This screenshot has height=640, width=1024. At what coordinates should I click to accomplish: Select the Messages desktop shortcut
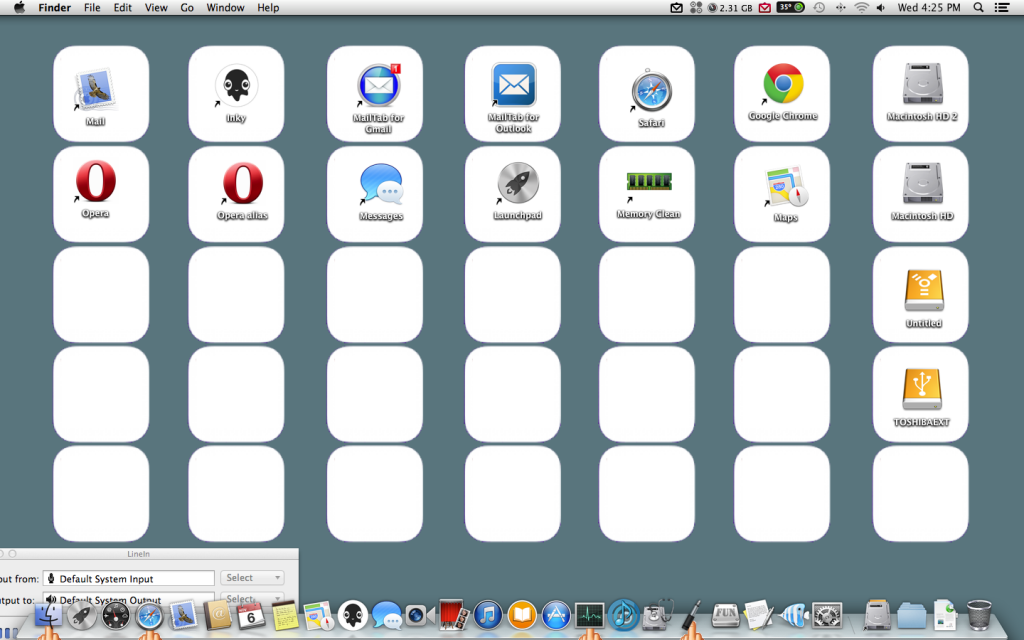click(381, 184)
